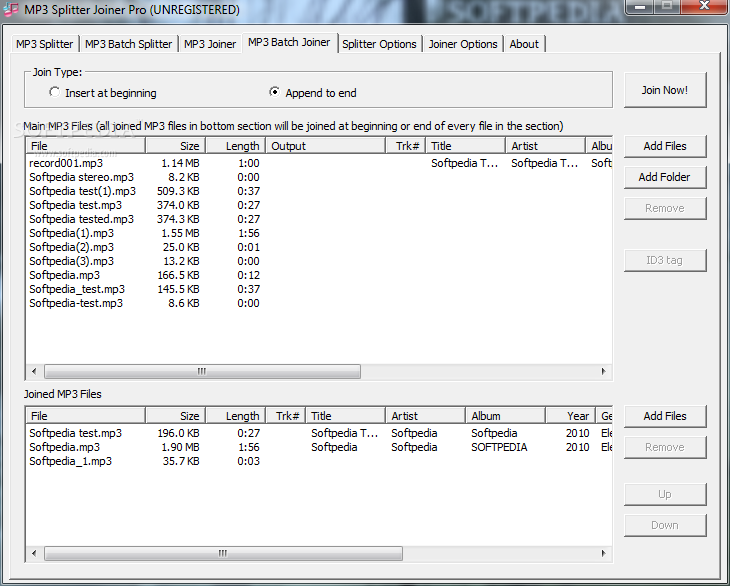Click left arrow of main list scrollbar
730x586 pixels.
[x=34, y=371]
